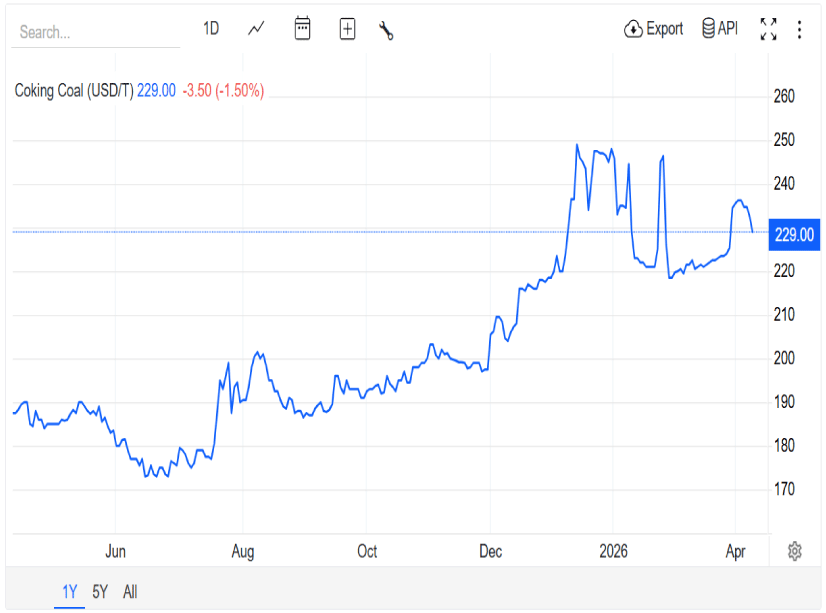The width and height of the screenshot is (826, 613).
Task: Click the blue 229.00 price tag
Action: (795, 235)
